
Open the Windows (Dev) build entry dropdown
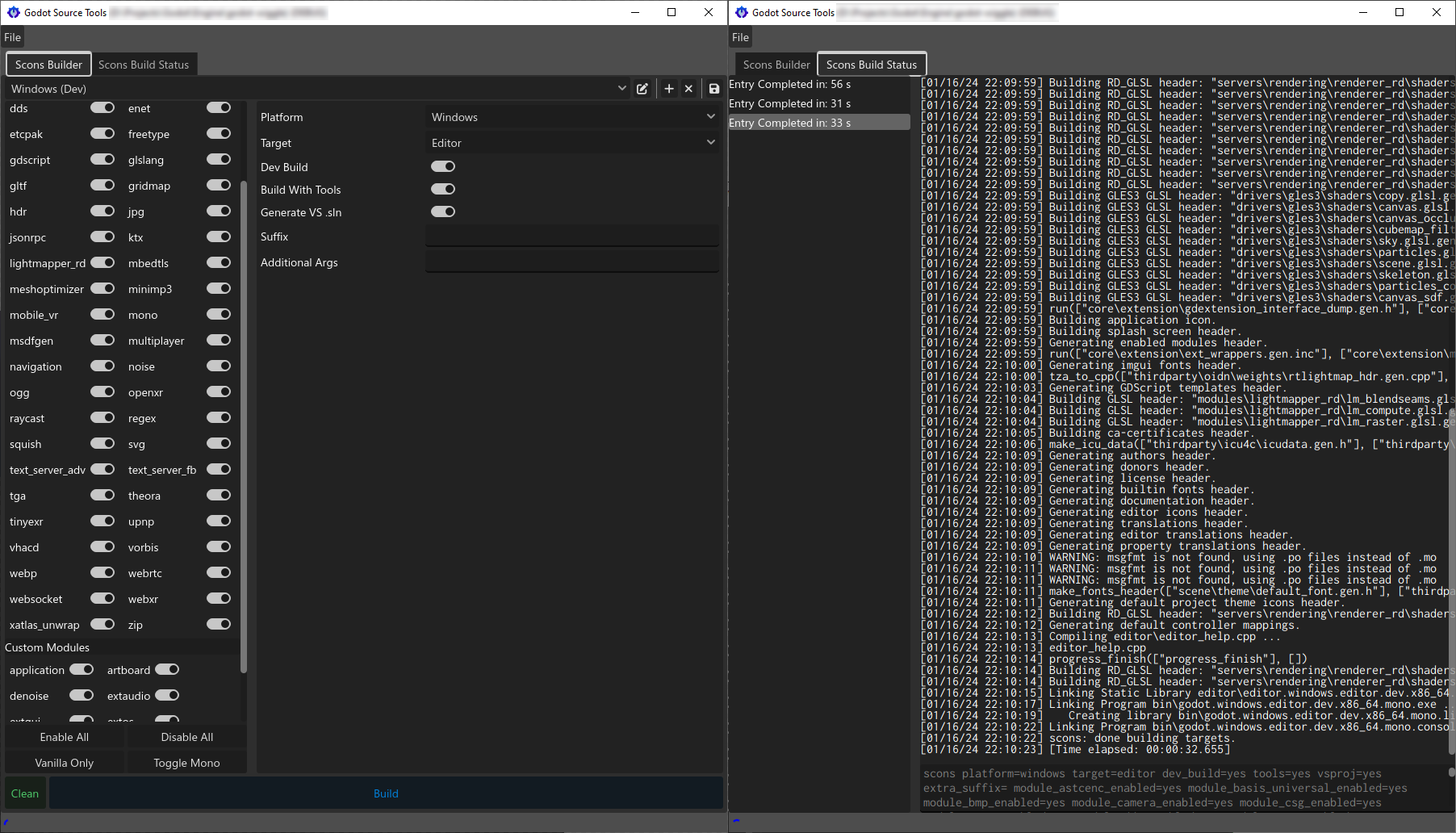point(318,89)
